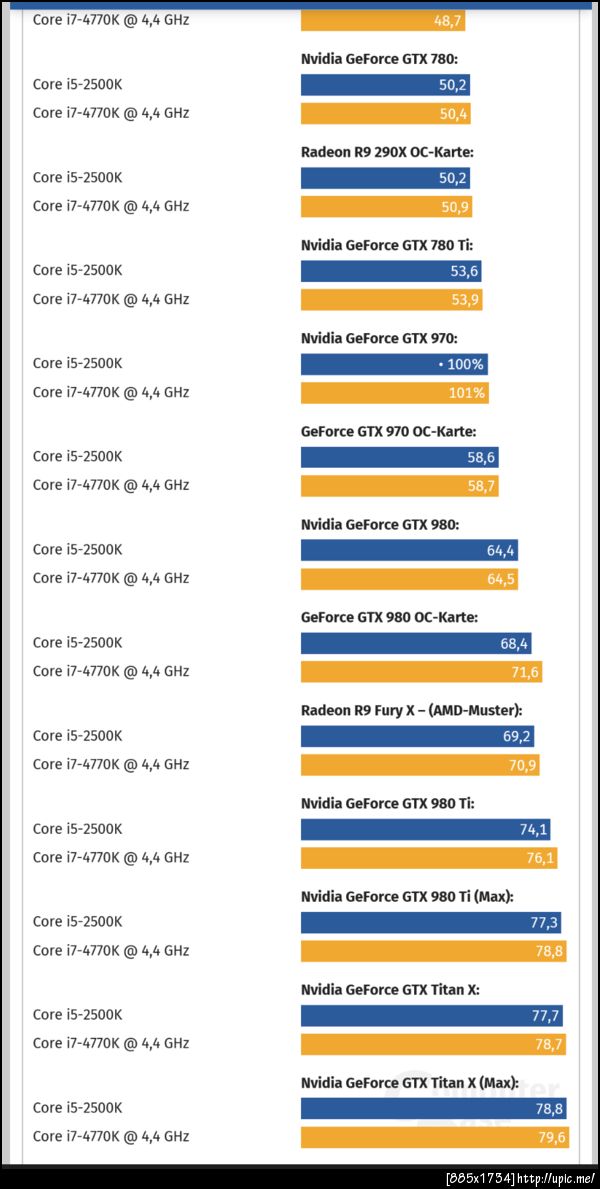Click the orange 76,1 bar under GTX 980 Ti
This screenshot has width=600, height=1189.
429,858
